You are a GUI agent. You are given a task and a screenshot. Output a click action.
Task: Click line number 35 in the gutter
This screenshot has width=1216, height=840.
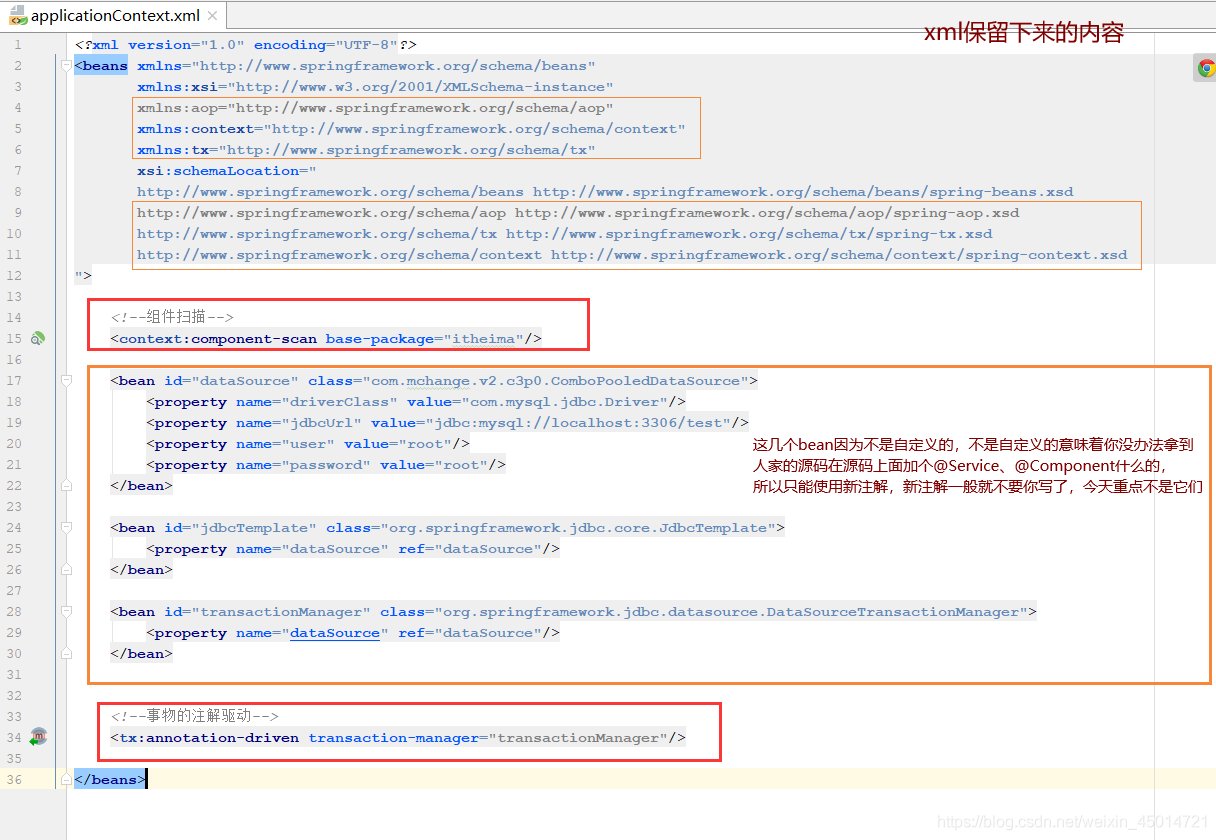coord(14,759)
